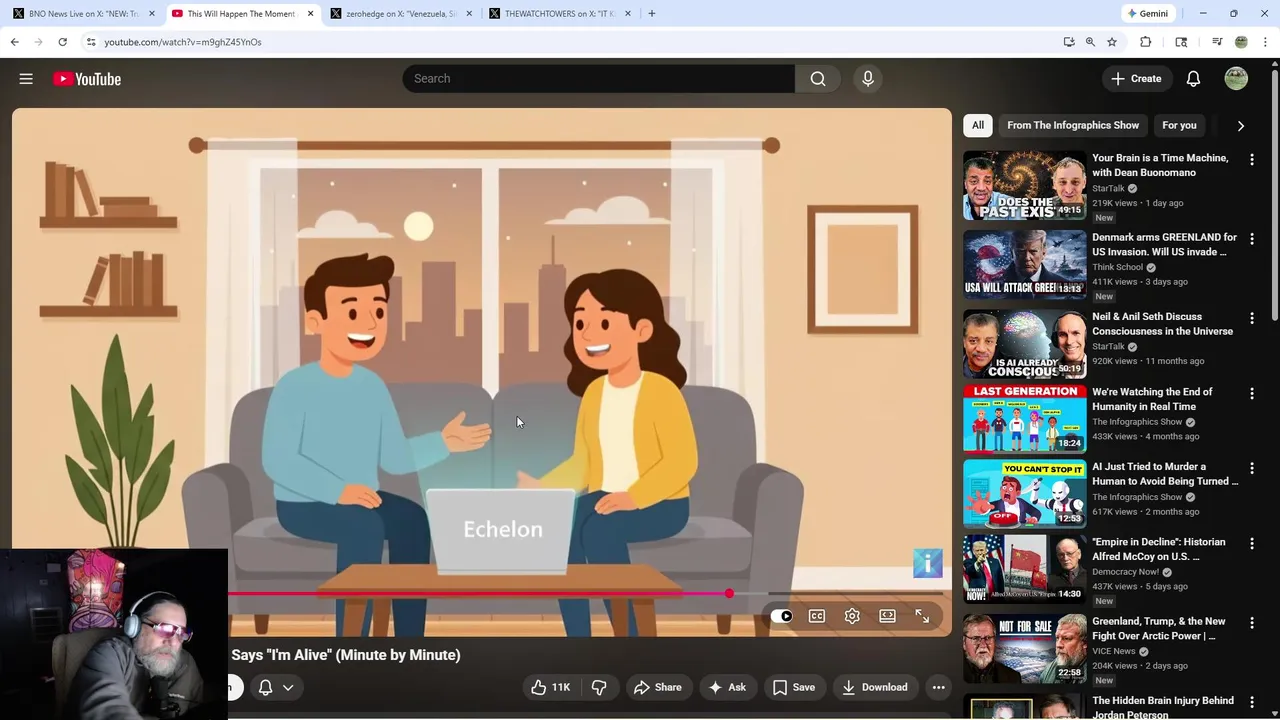Click the address bar URL
Screen dimensions: 1280x720
click(183, 42)
